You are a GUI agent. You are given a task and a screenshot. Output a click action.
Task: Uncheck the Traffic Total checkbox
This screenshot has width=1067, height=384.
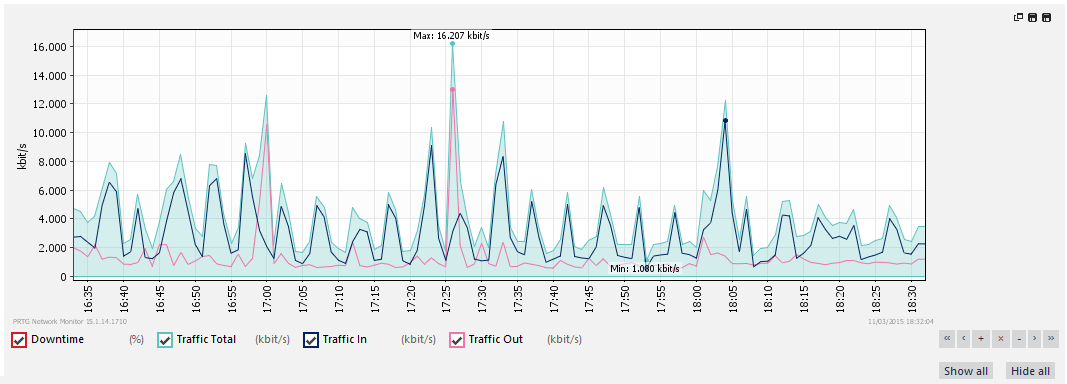165,340
